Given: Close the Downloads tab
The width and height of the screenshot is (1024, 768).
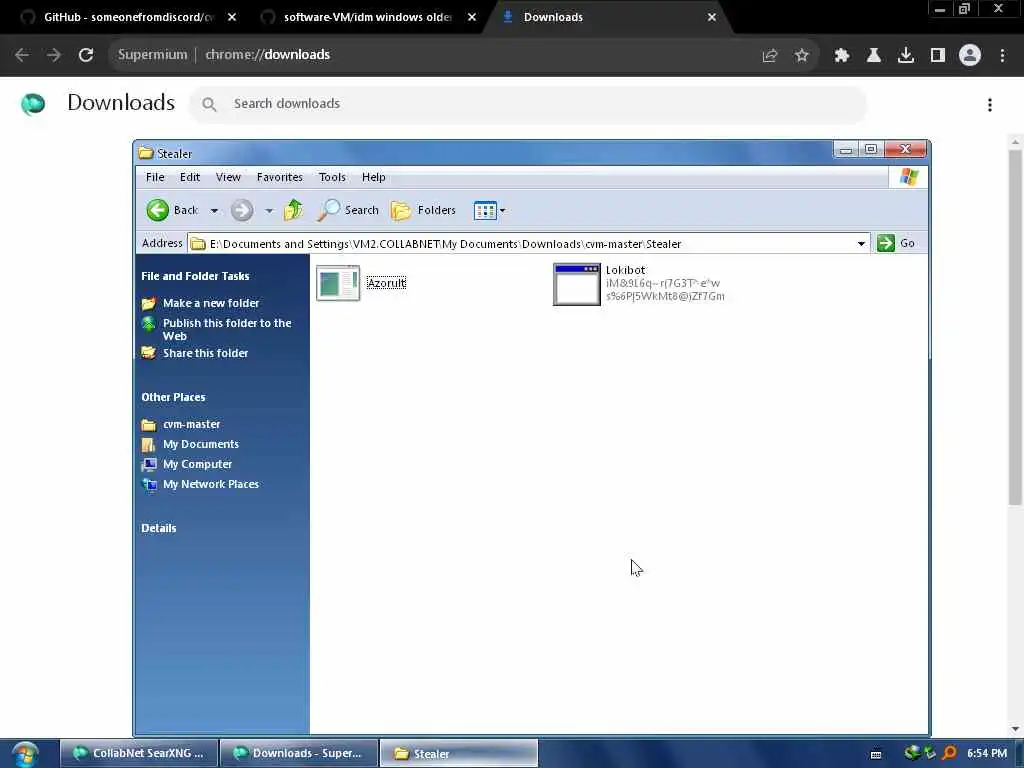Looking at the screenshot, I should coord(712,17).
